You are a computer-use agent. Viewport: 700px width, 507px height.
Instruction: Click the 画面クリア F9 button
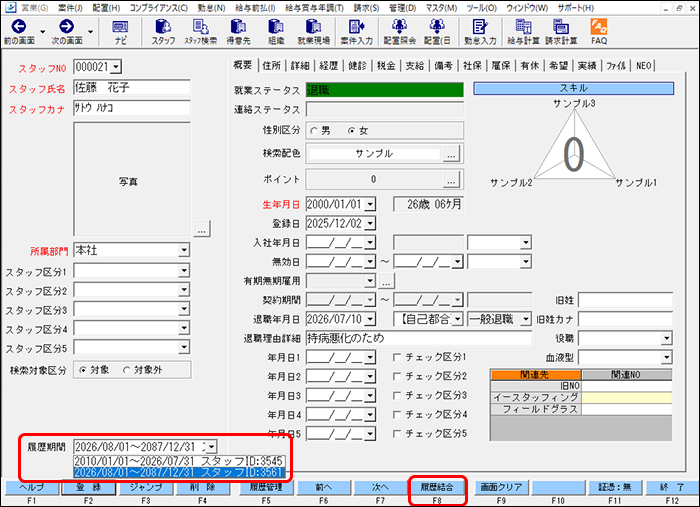(x=501, y=487)
